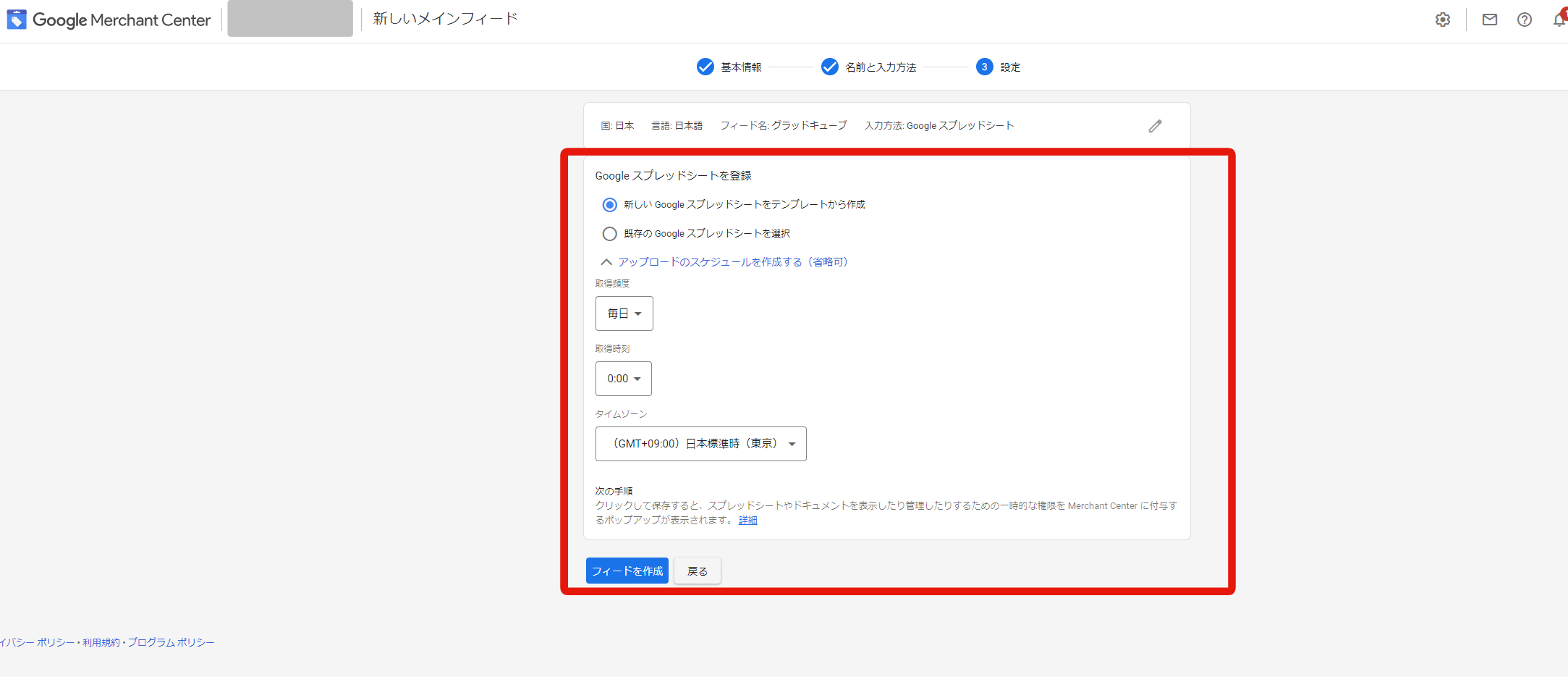Viewport: 1568px width, 677px height.
Task: Open the mail envelope icon
Action: 1490,20
